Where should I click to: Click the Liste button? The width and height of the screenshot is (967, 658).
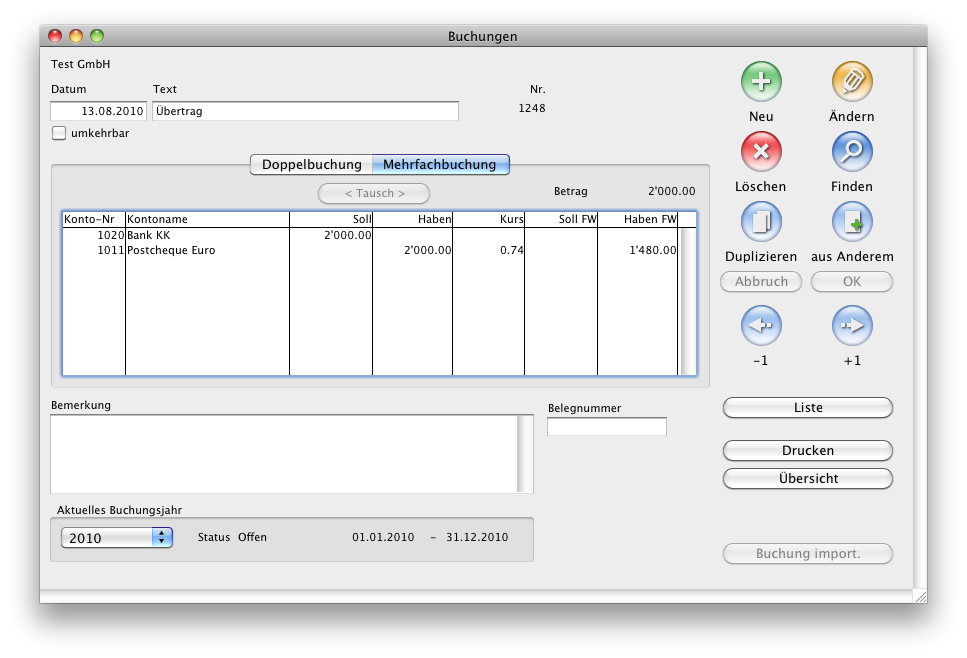[x=807, y=408]
